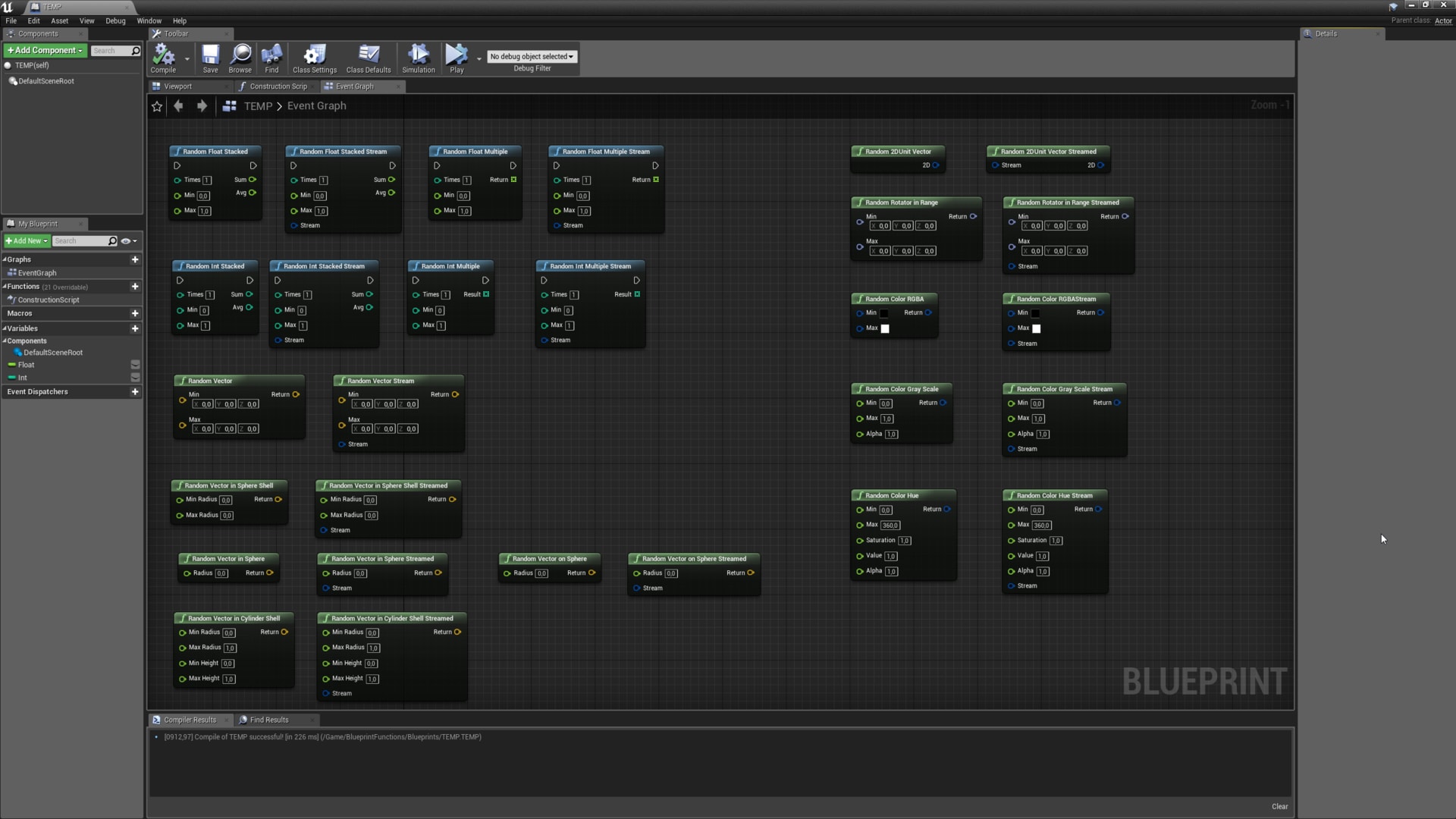1456x819 pixels.
Task: Save the TEMP blueprint
Action: (x=210, y=57)
